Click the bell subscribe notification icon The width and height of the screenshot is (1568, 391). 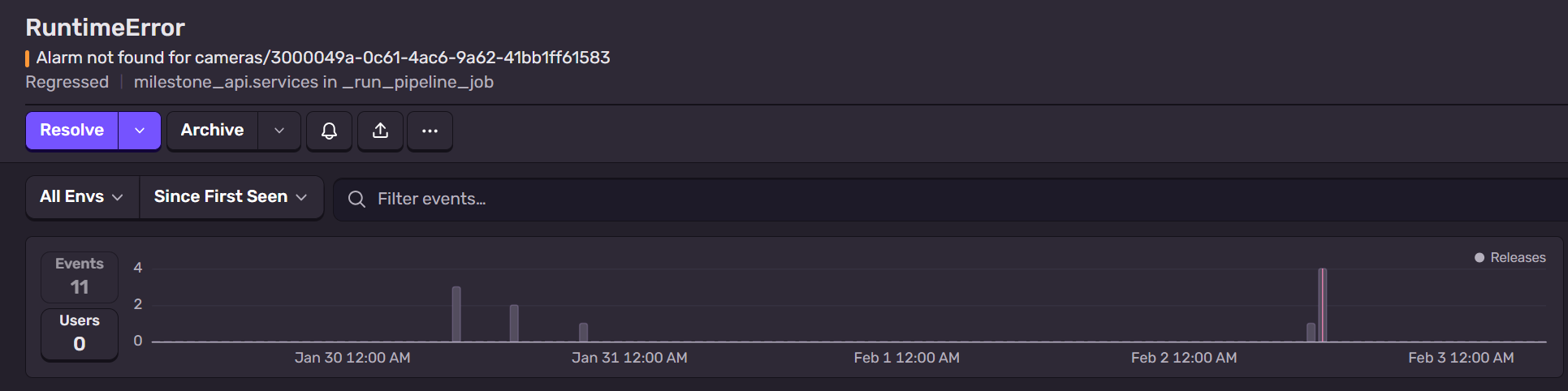pos(329,131)
